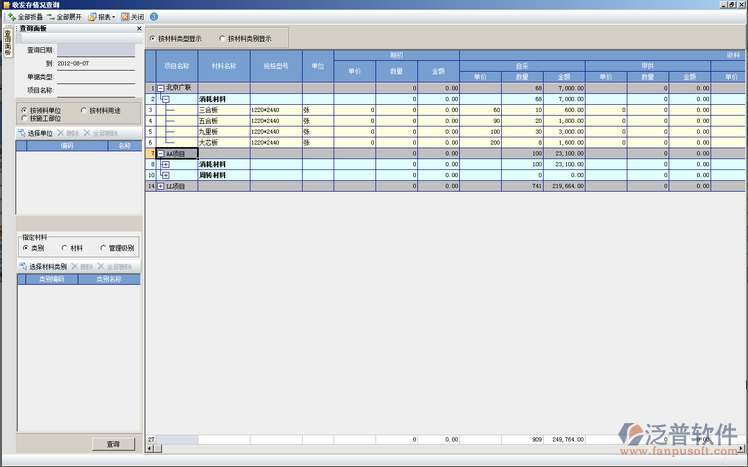Select the 按材料用途 radio button
The image size is (748, 467).
pyautogui.click(x=83, y=110)
